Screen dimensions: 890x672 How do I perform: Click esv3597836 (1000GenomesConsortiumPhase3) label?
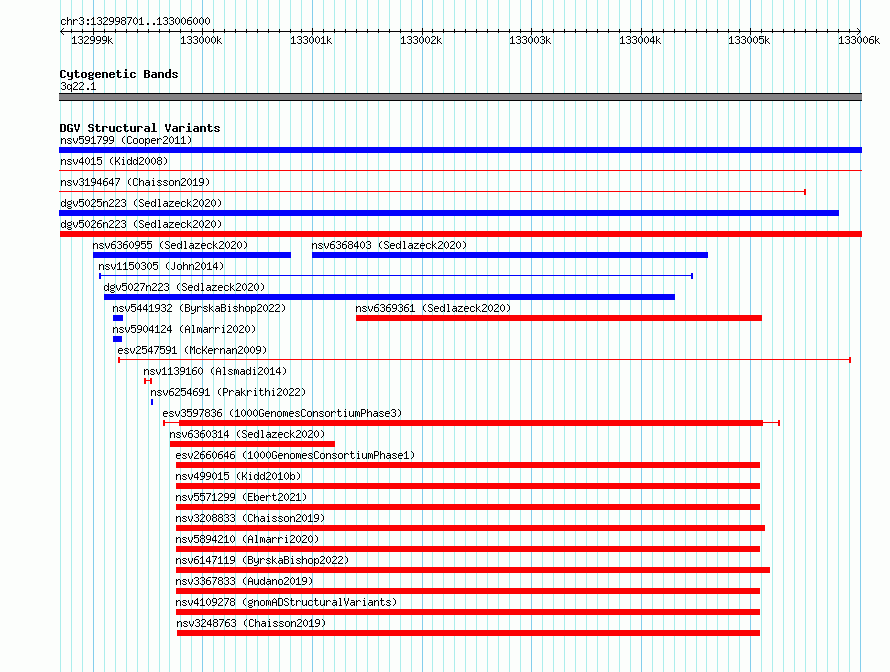[x=282, y=413]
